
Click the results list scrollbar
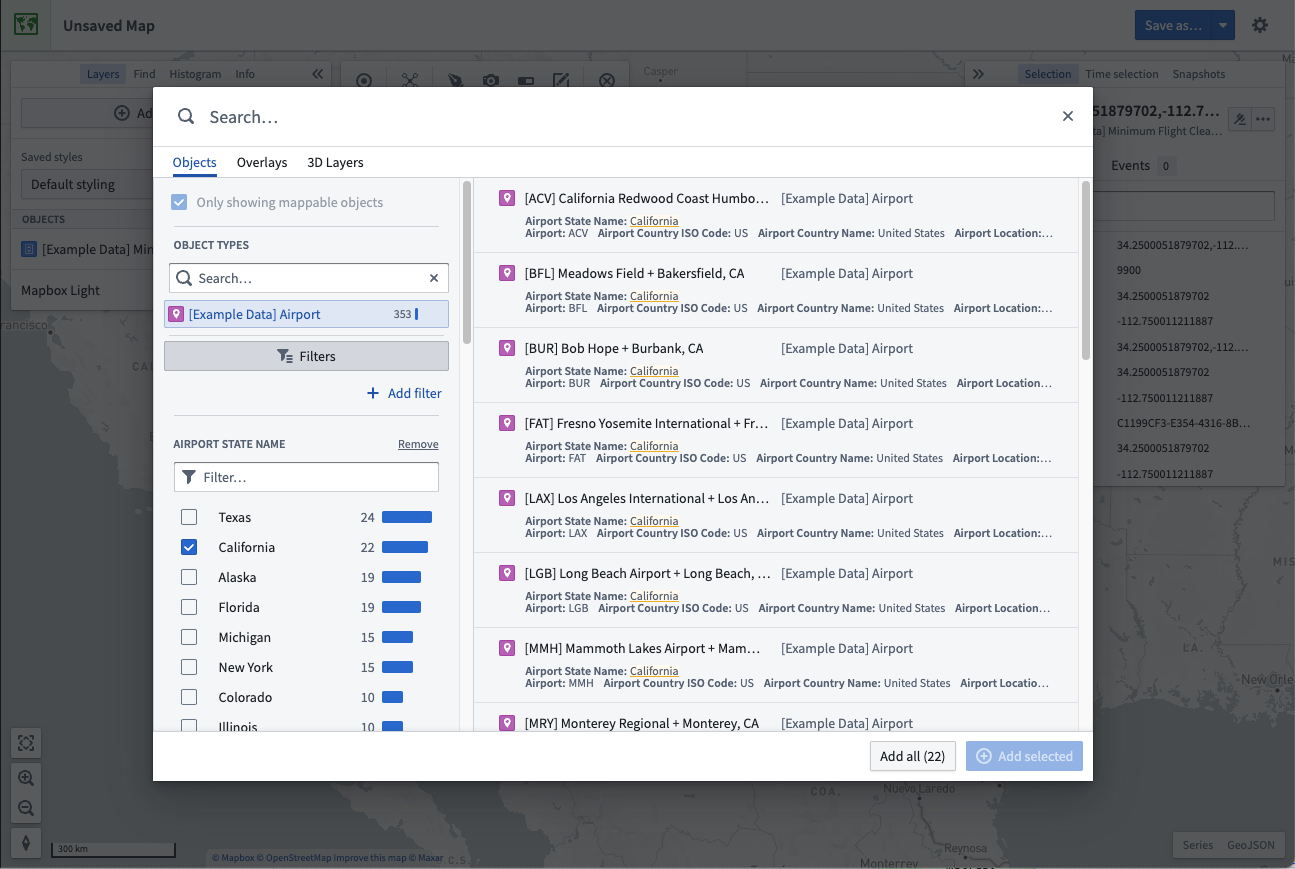(1086, 270)
